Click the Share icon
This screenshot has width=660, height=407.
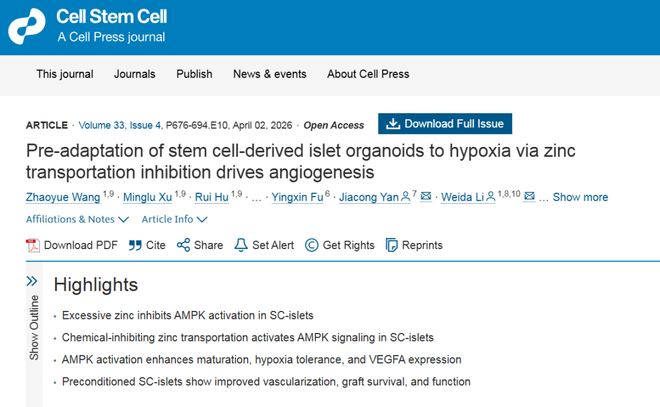183,245
